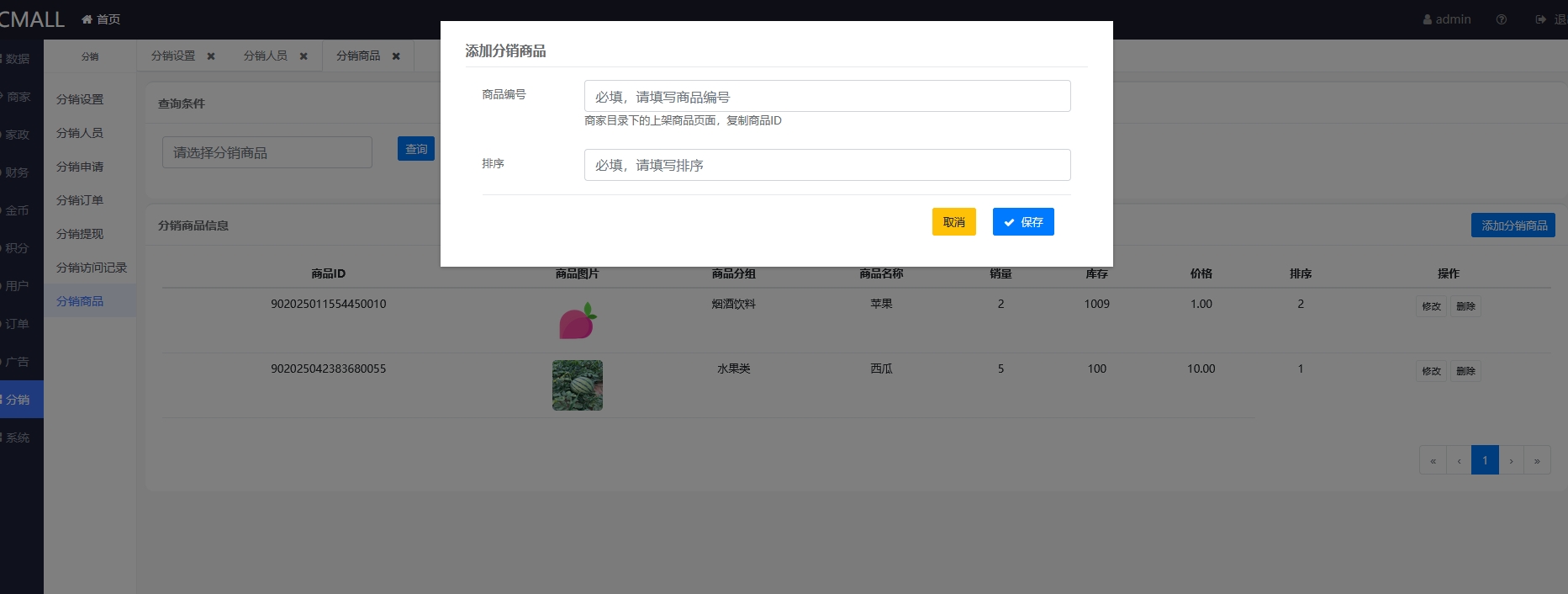Close the 分销设置 tab with its X
Image resolution: width=1568 pixels, height=594 pixels.
pos(211,56)
